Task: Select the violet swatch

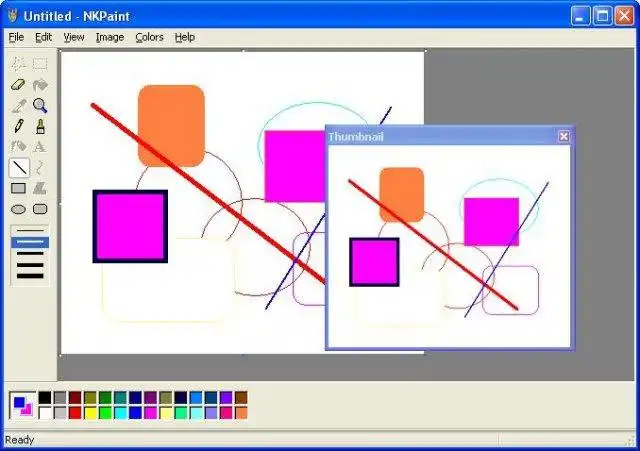Action: click(226, 398)
